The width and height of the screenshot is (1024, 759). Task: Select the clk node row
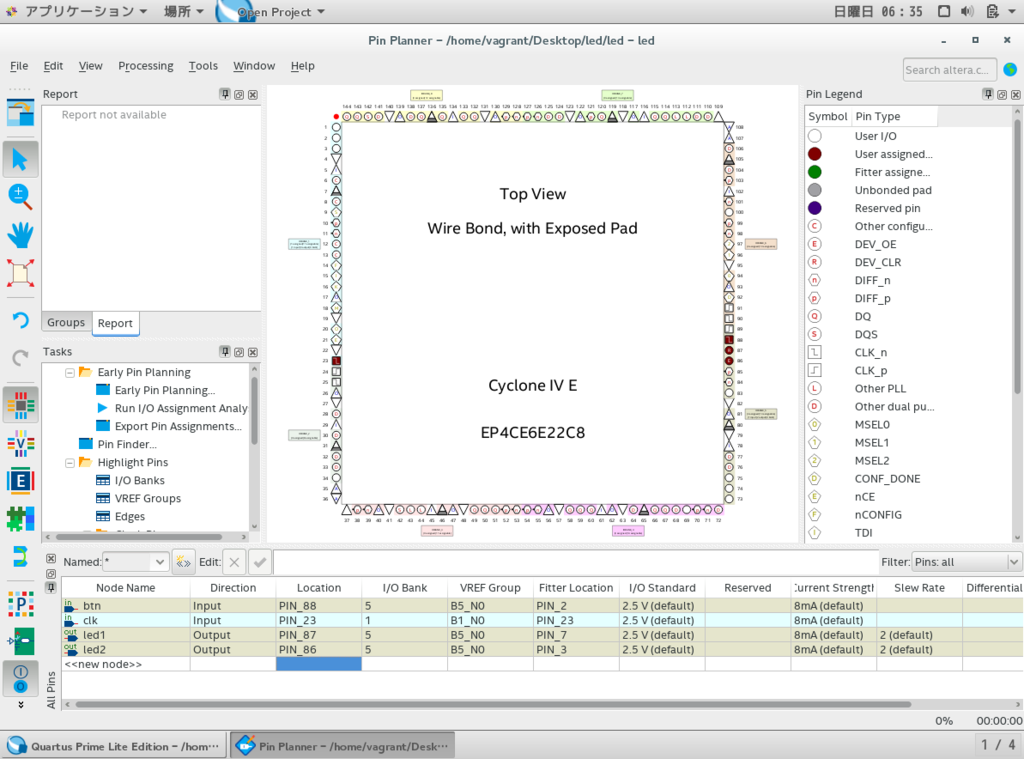click(x=542, y=621)
